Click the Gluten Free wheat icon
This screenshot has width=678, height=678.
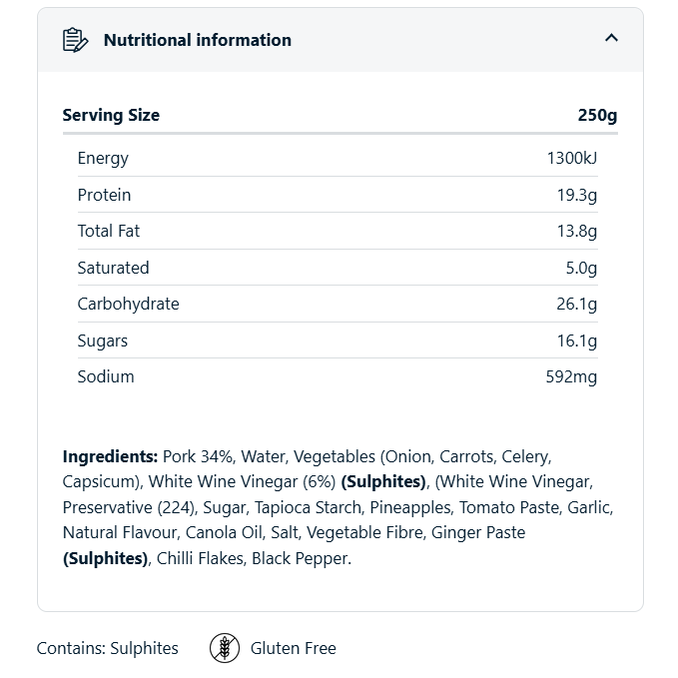tap(225, 648)
